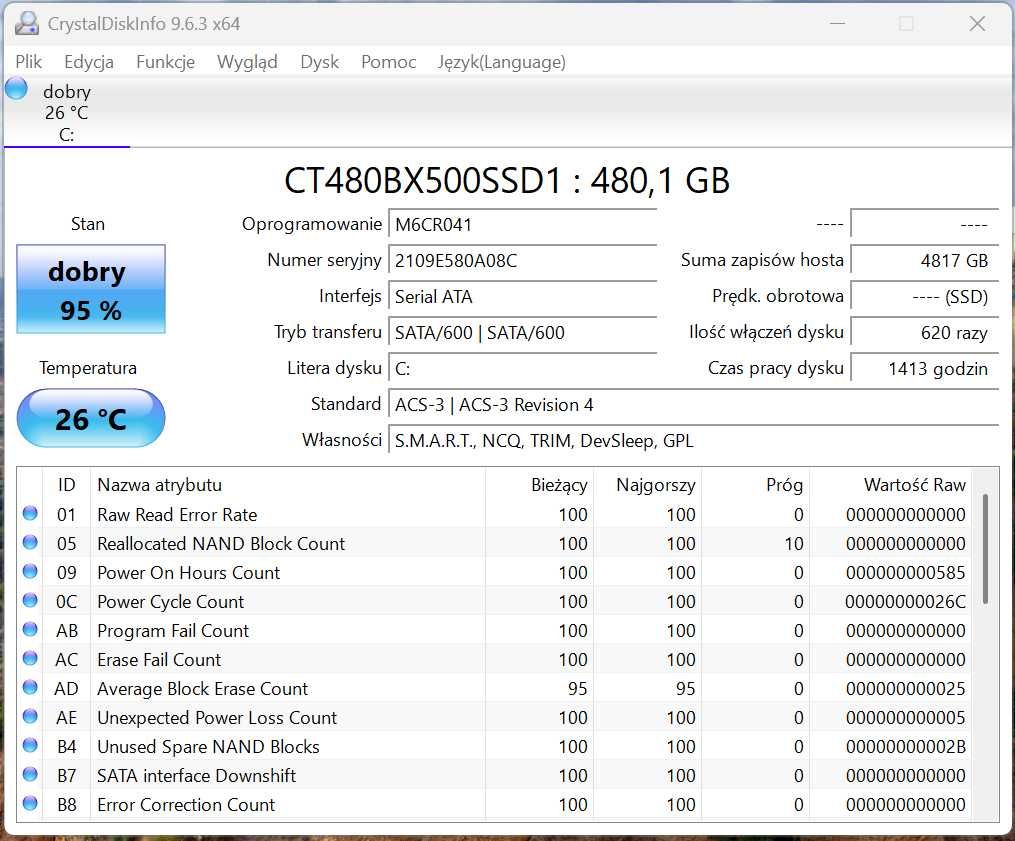Viewport: 1015px width, 841px height.
Task: Click the Własności features field
Action: [x=694, y=441]
